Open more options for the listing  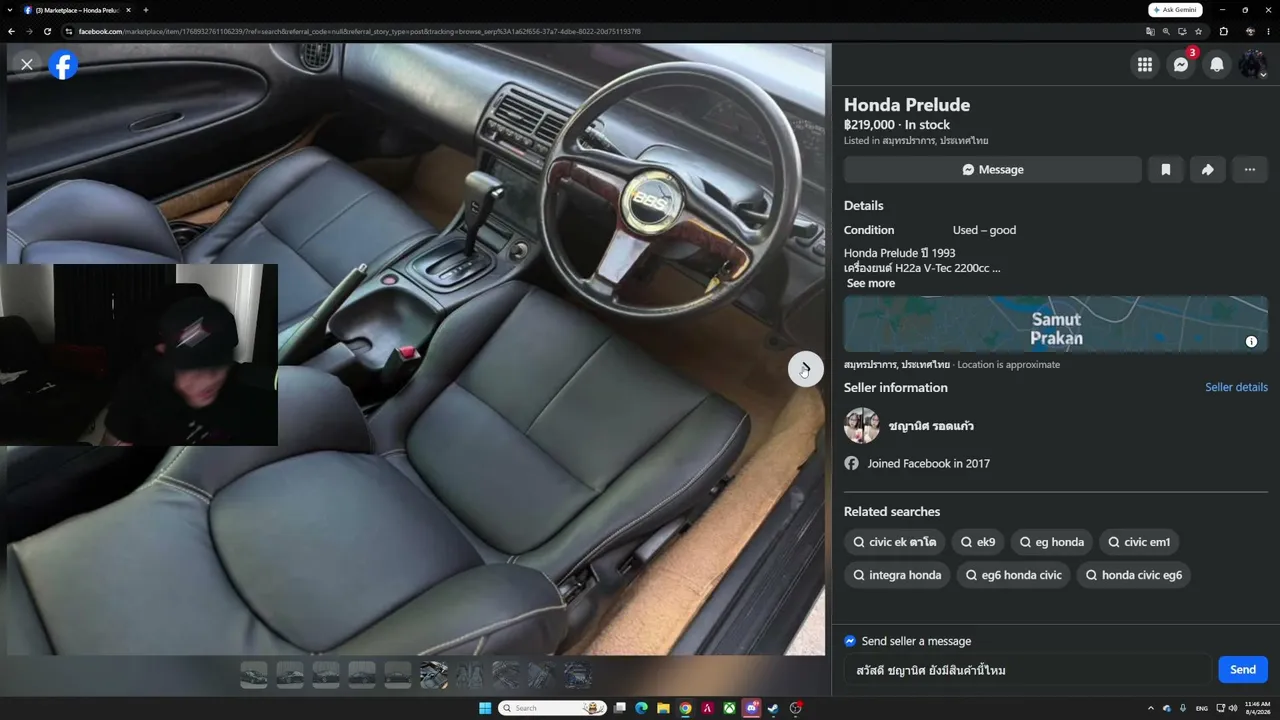(x=1249, y=170)
